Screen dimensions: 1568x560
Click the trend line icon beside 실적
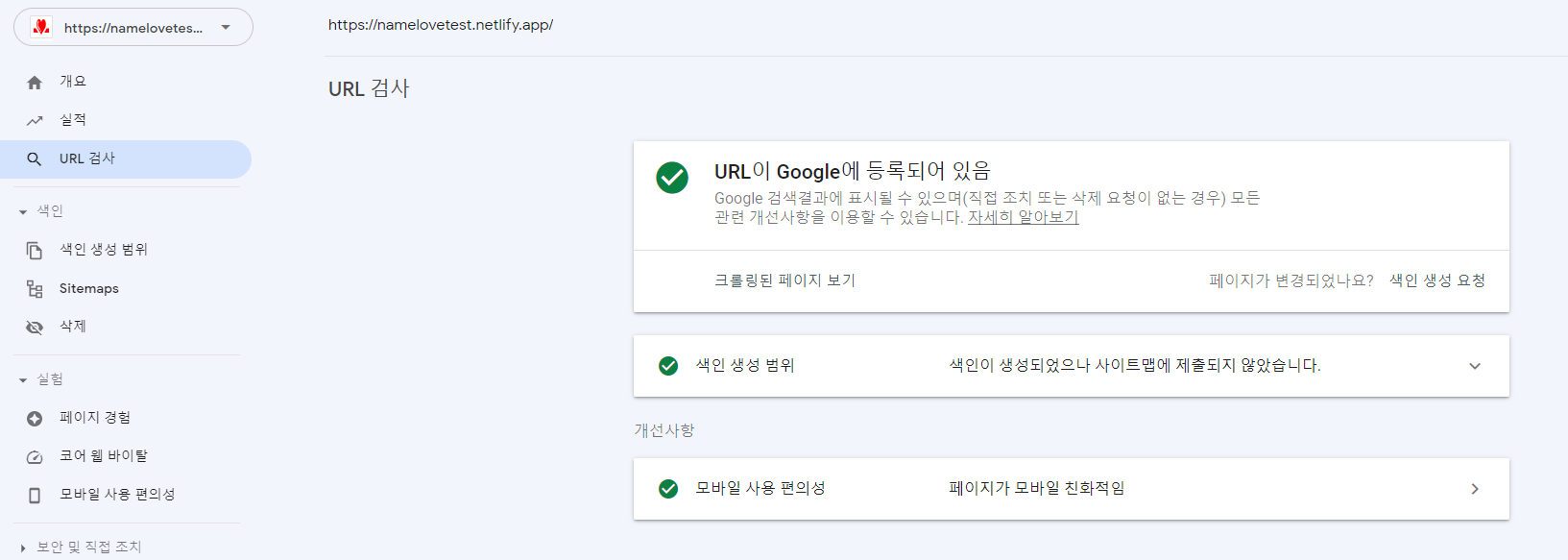(35, 121)
